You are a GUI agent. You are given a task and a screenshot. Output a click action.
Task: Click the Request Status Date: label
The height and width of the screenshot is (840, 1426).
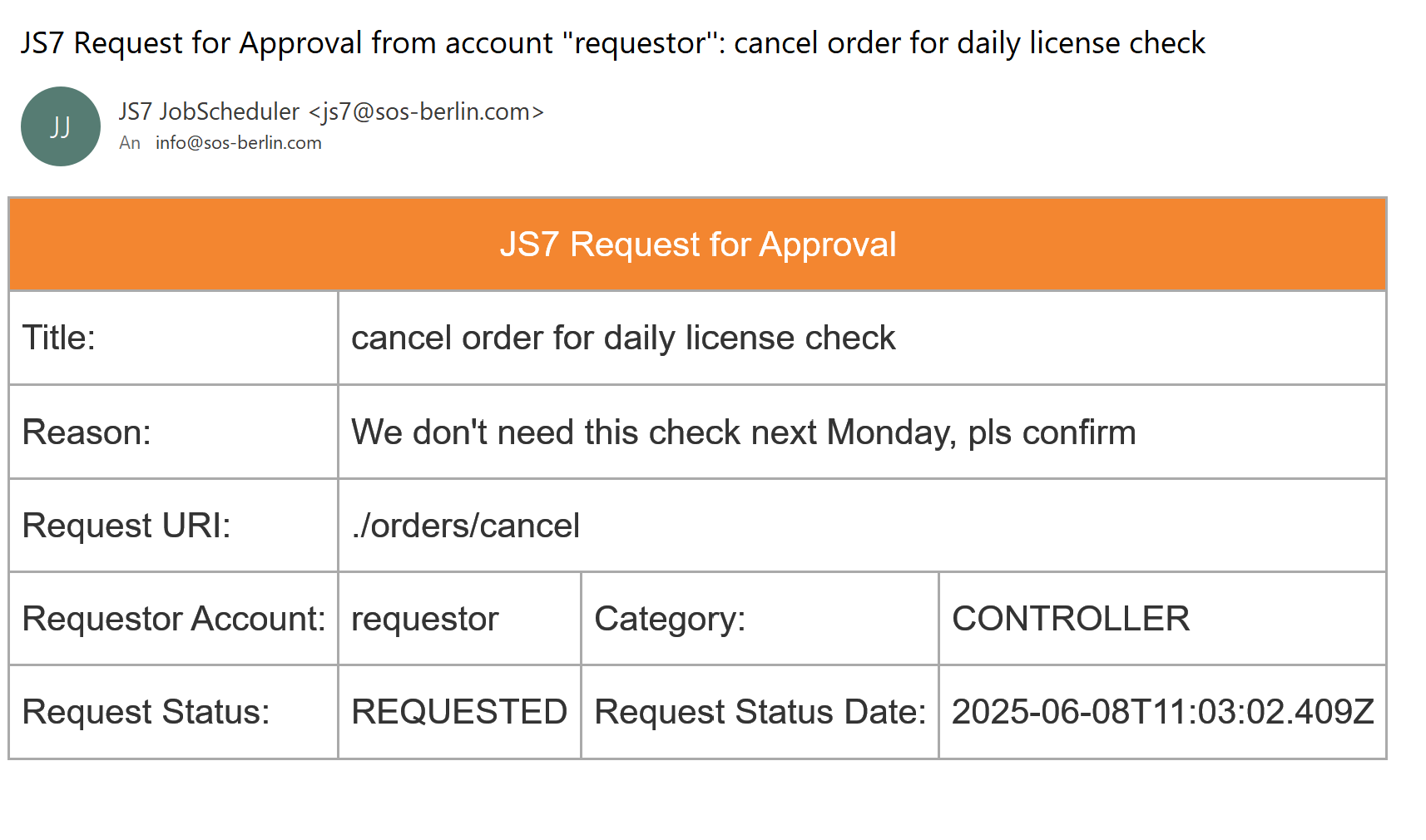(760, 712)
